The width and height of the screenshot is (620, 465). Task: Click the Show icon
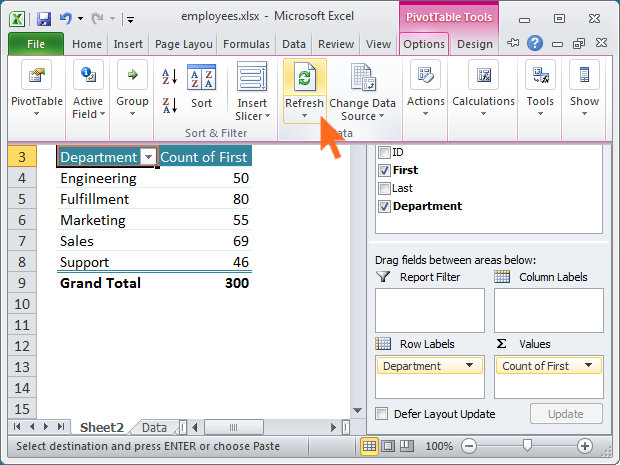pos(584,75)
